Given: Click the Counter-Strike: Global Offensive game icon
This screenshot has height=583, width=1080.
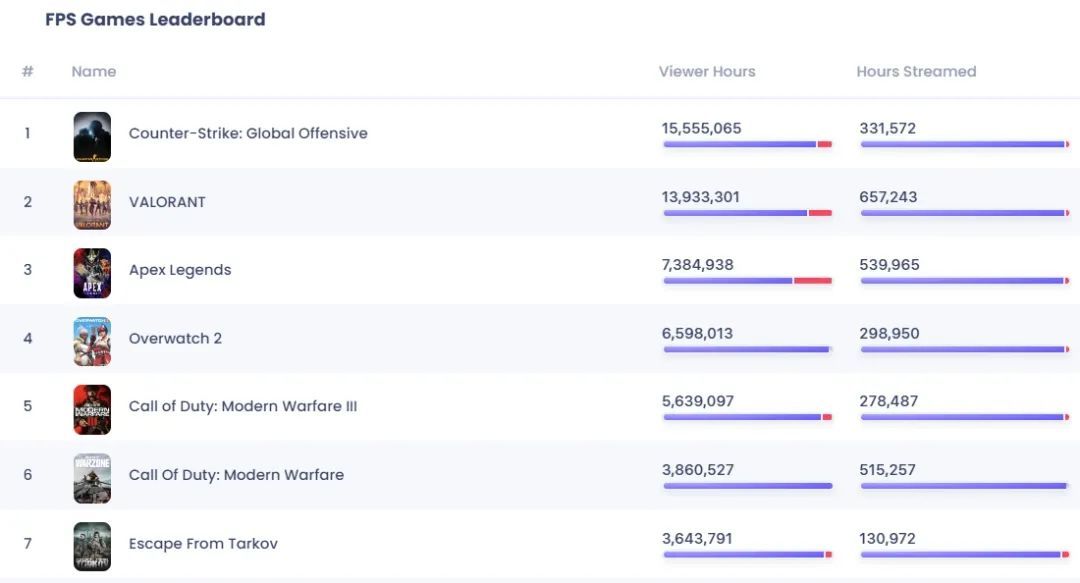Looking at the screenshot, I should point(92,136).
